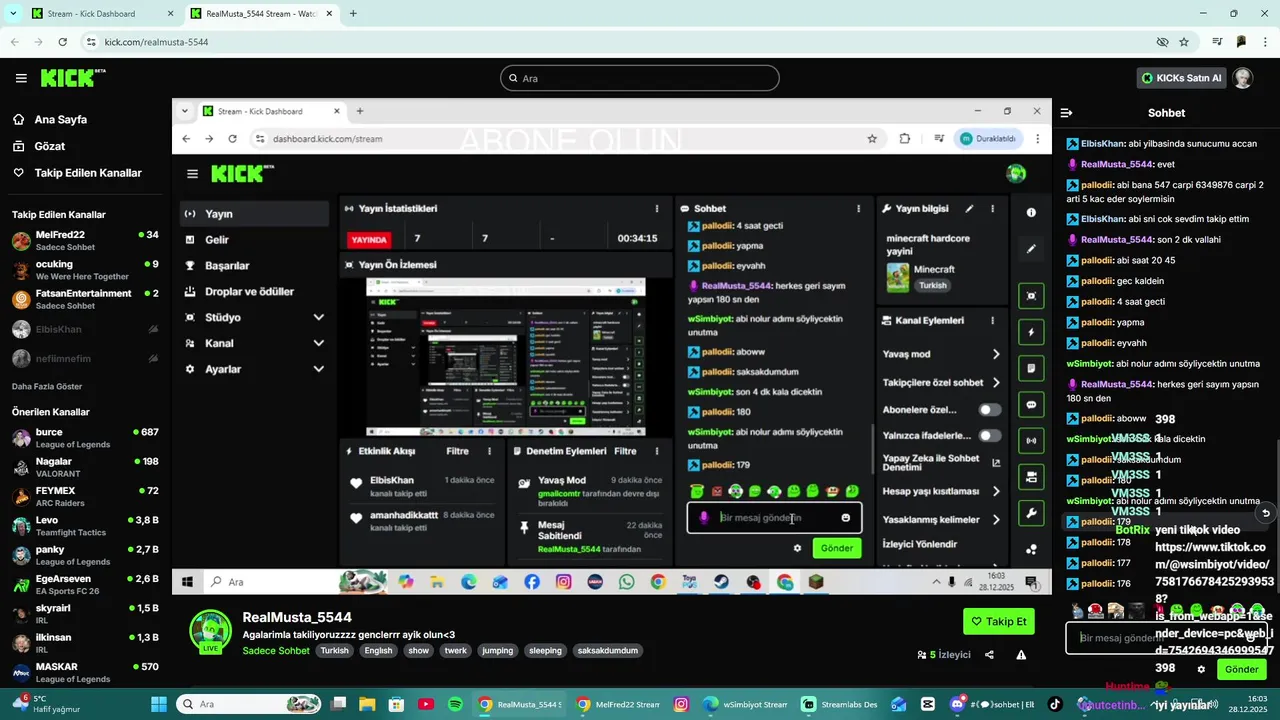The width and height of the screenshot is (1280, 720).
Task: Open the burce recommended channel
Action: (85, 438)
